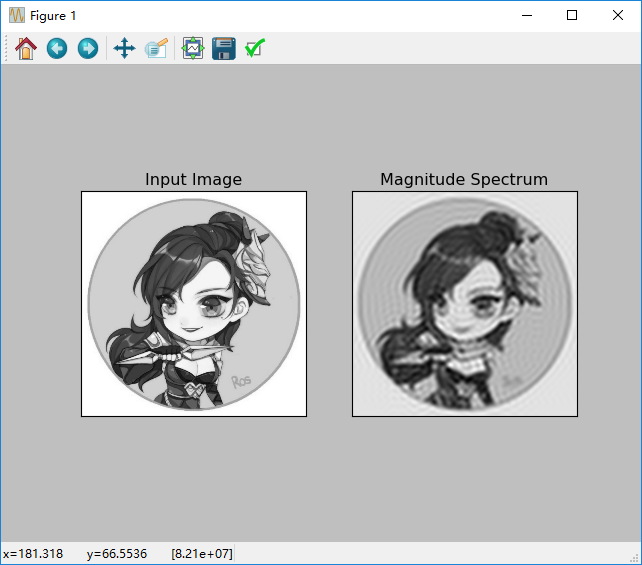Image resolution: width=642 pixels, height=565 pixels.
Task: Go back to previous view
Action: (57, 48)
